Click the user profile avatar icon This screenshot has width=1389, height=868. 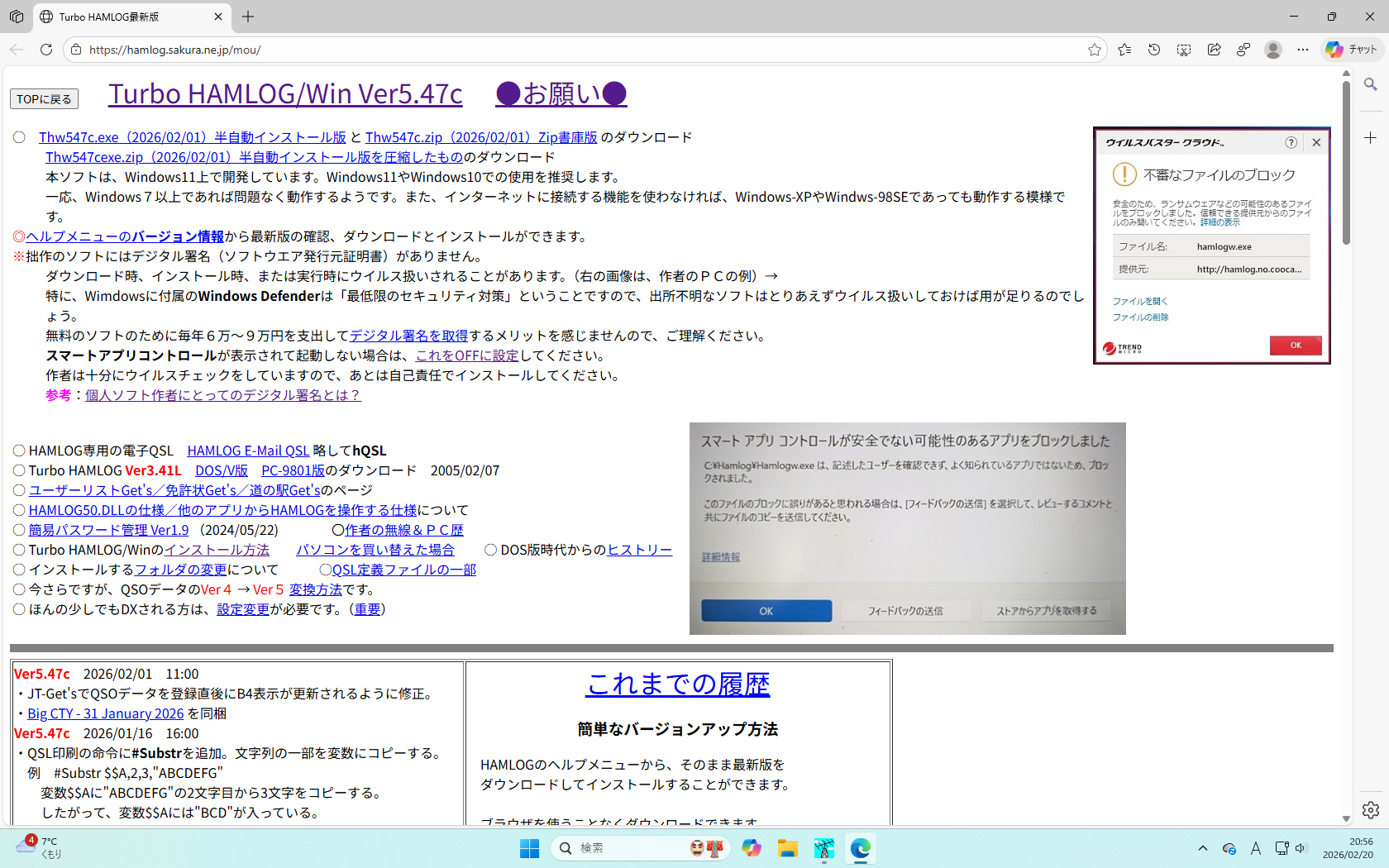coord(1273,50)
